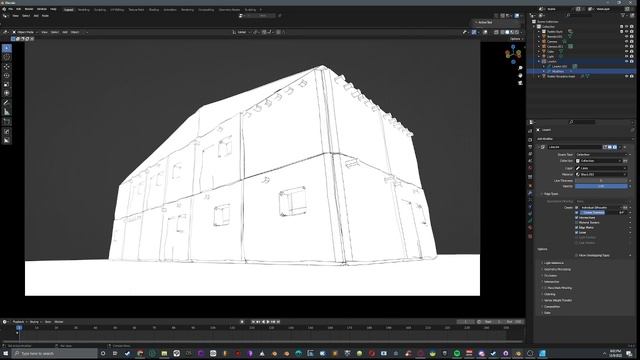Click the Blender logo menu icon

pos(4,9)
